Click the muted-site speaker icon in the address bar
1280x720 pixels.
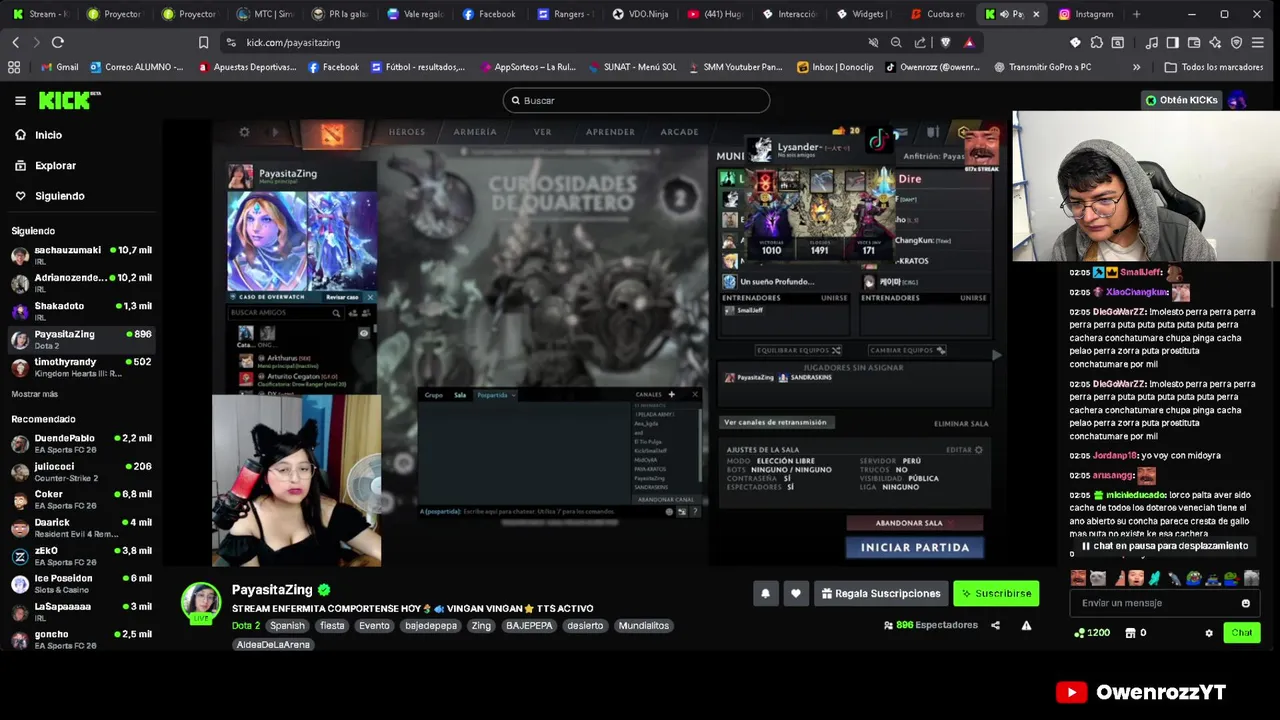coord(873,42)
